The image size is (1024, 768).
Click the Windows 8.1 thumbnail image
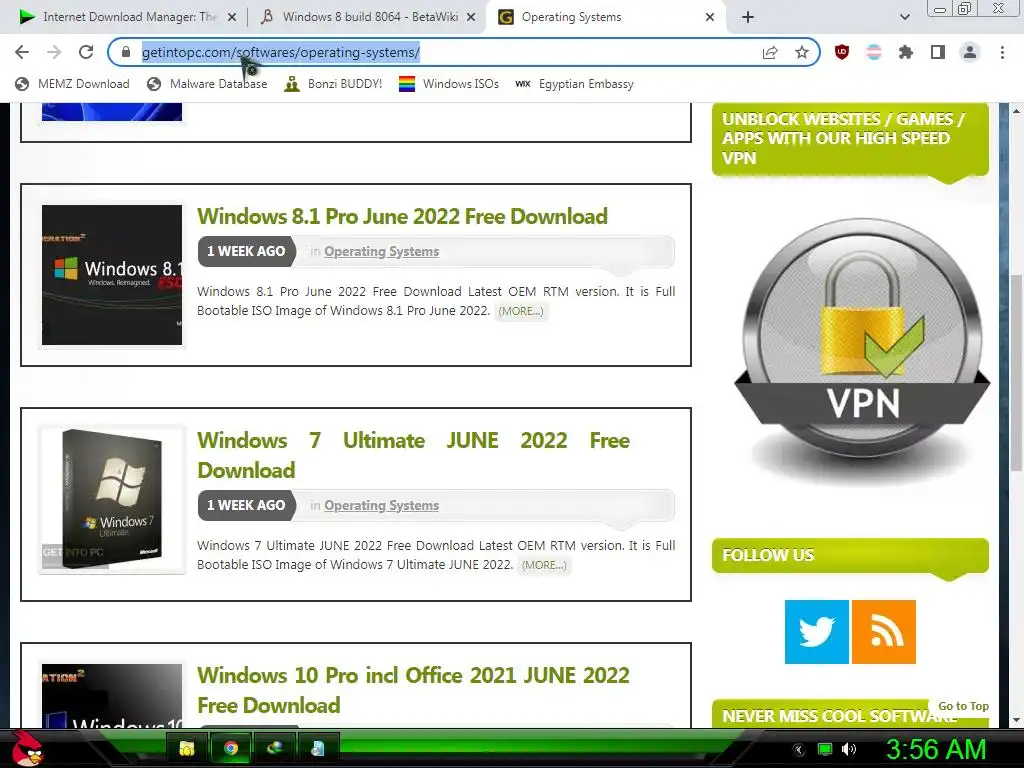(112, 275)
